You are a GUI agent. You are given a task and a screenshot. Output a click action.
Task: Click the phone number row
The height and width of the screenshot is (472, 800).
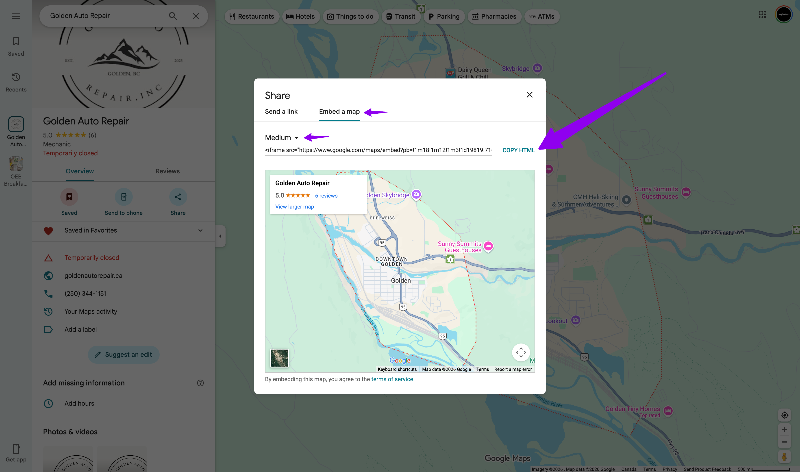pyautogui.click(x=123, y=293)
